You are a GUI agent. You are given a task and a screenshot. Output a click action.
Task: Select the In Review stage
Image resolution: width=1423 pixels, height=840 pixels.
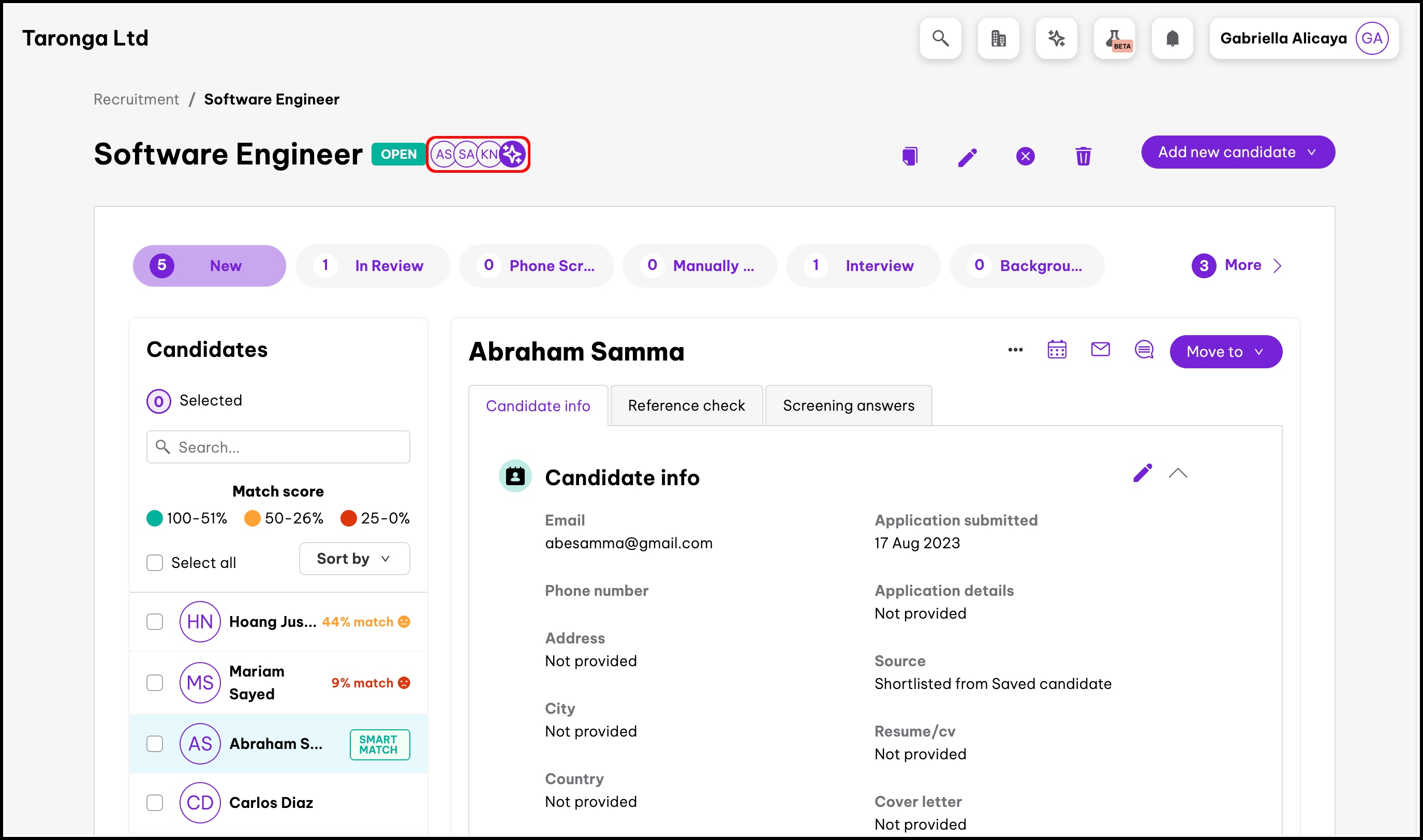tap(373, 266)
